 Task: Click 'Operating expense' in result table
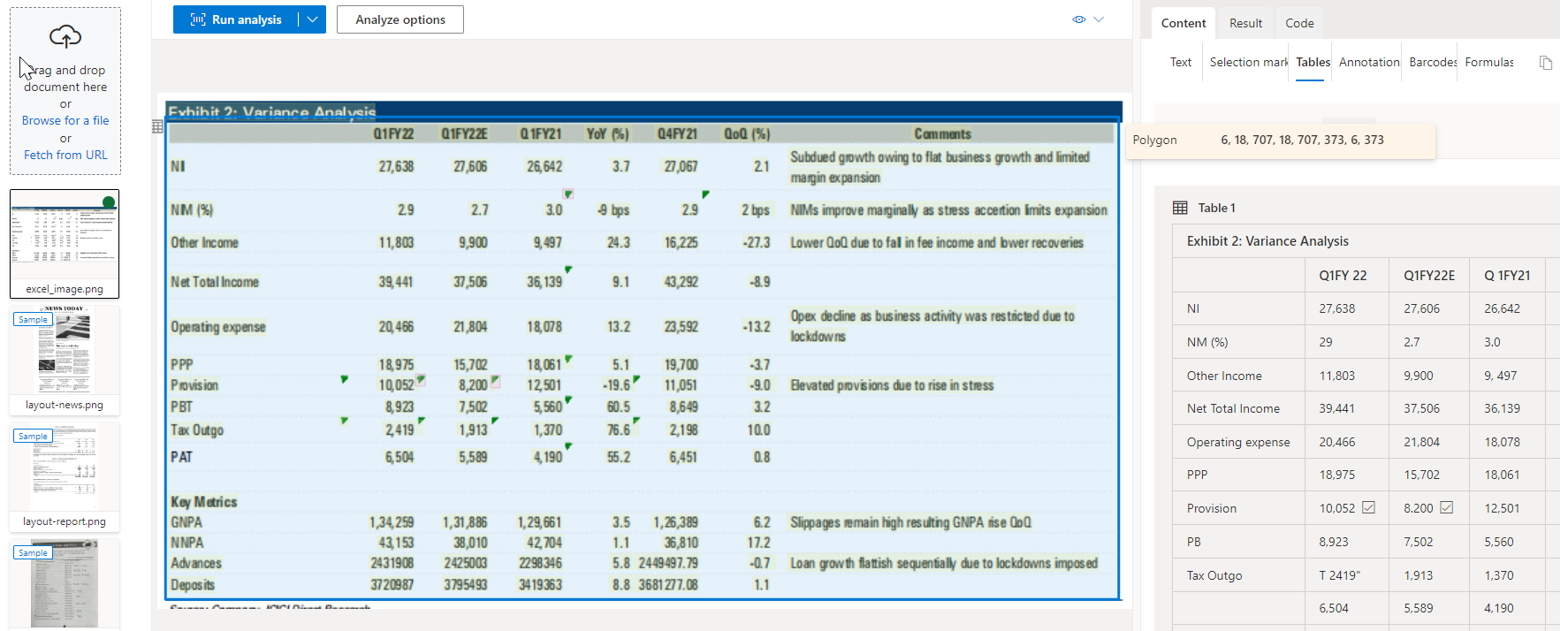(x=1238, y=442)
